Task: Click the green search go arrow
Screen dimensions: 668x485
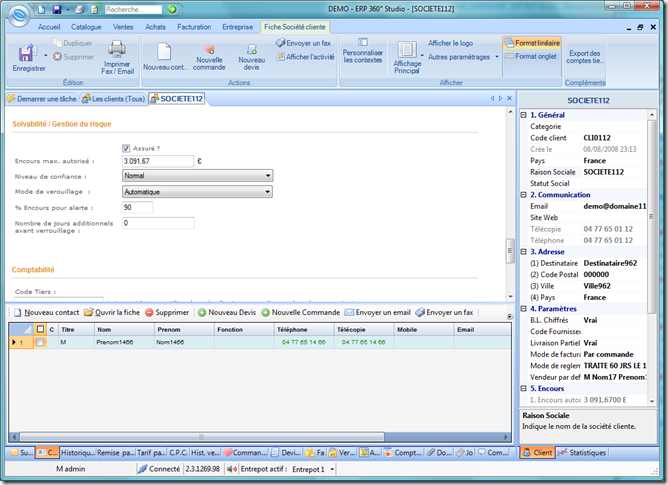Action: [172, 9]
